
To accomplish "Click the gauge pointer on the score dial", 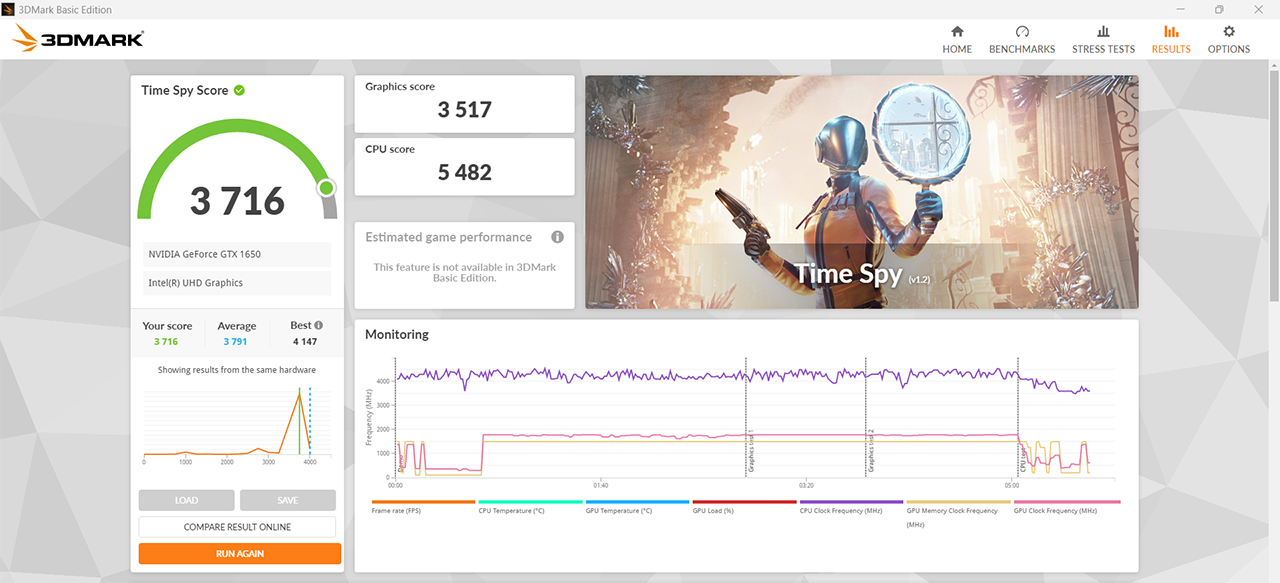I will pyautogui.click(x=327, y=188).
